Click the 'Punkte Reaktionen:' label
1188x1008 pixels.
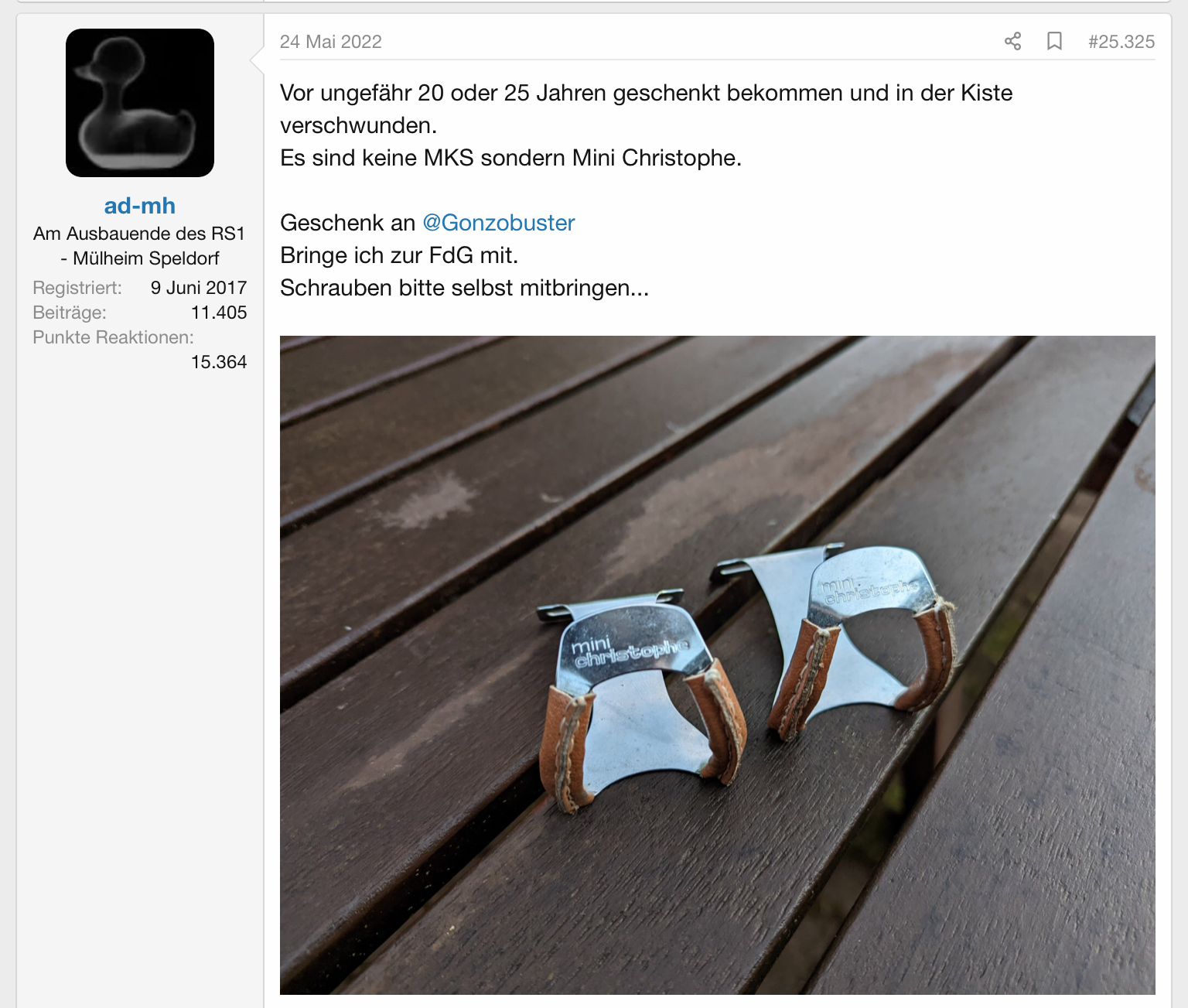[x=113, y=337]
